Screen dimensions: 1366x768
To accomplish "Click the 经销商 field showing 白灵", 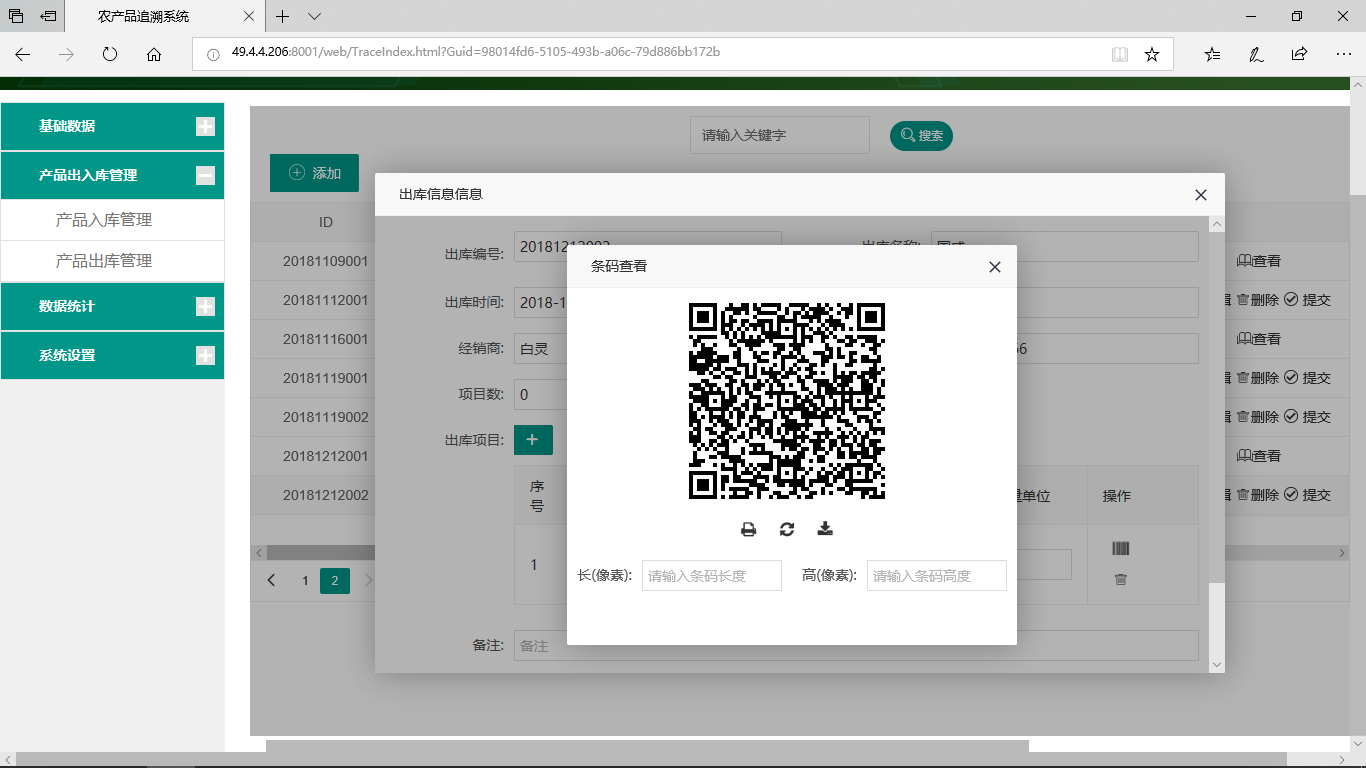I will click(540, 349).
